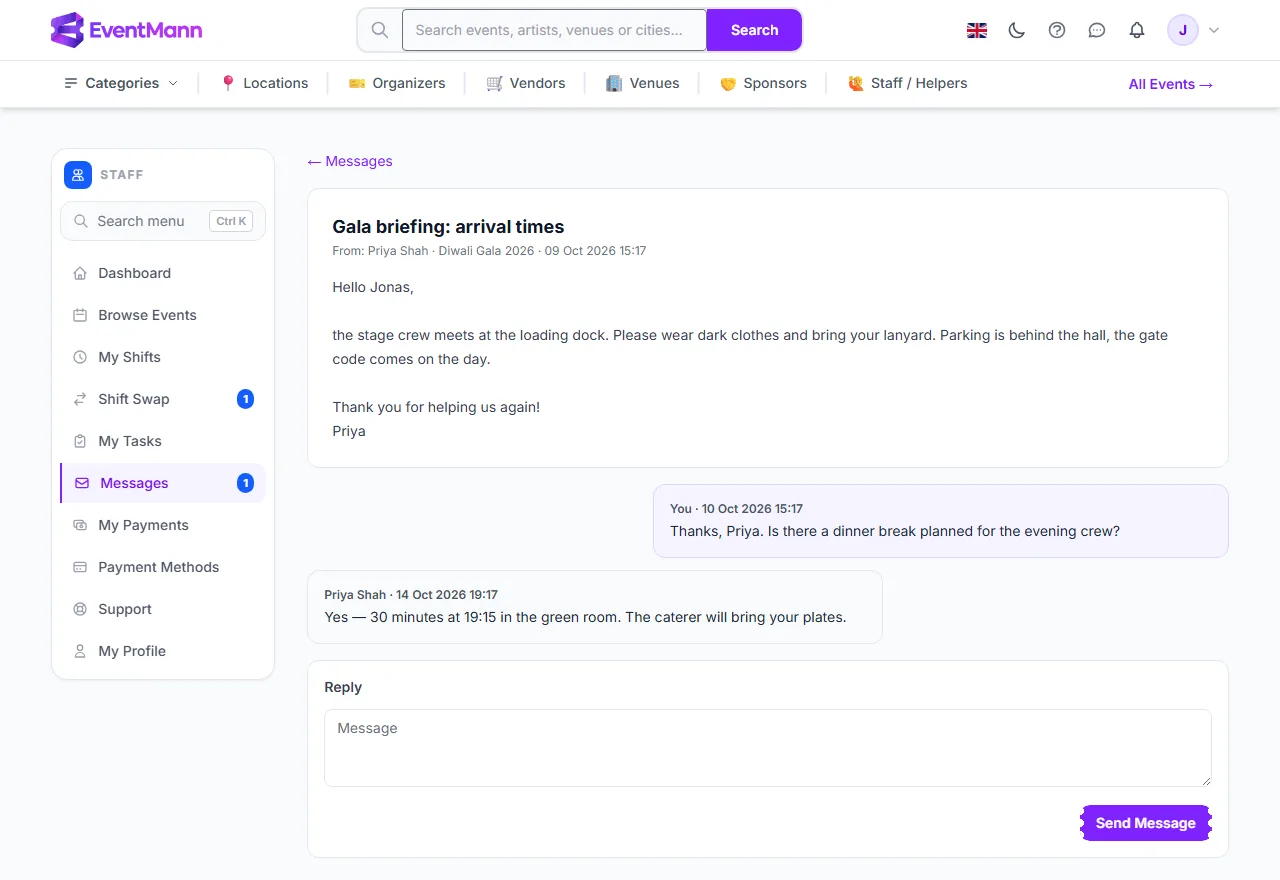Image resolution: width=1280 pixels, height=880 pixels.
Task: Open Payment Methods label in the sidebar
Action: [x=158, y=567]
